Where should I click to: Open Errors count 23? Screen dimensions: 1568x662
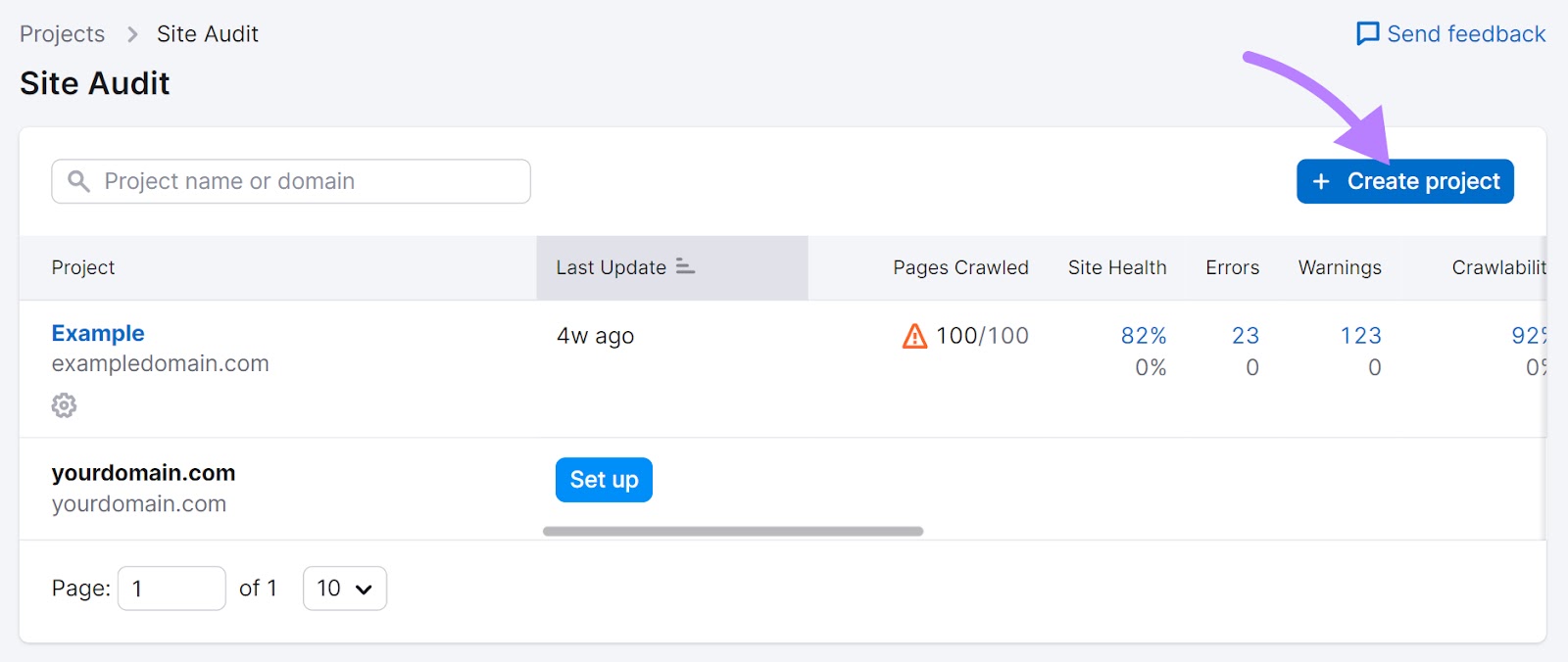tap(1246, 336)
